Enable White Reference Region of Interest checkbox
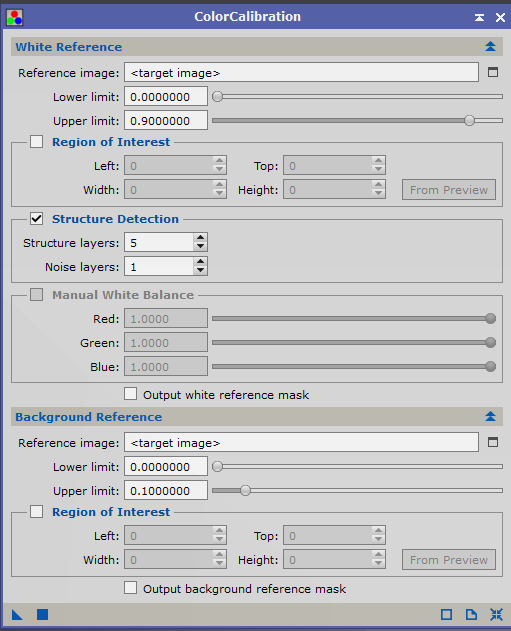Image resolution: width=511 pixels, height=631 pixels. point(37,142)
